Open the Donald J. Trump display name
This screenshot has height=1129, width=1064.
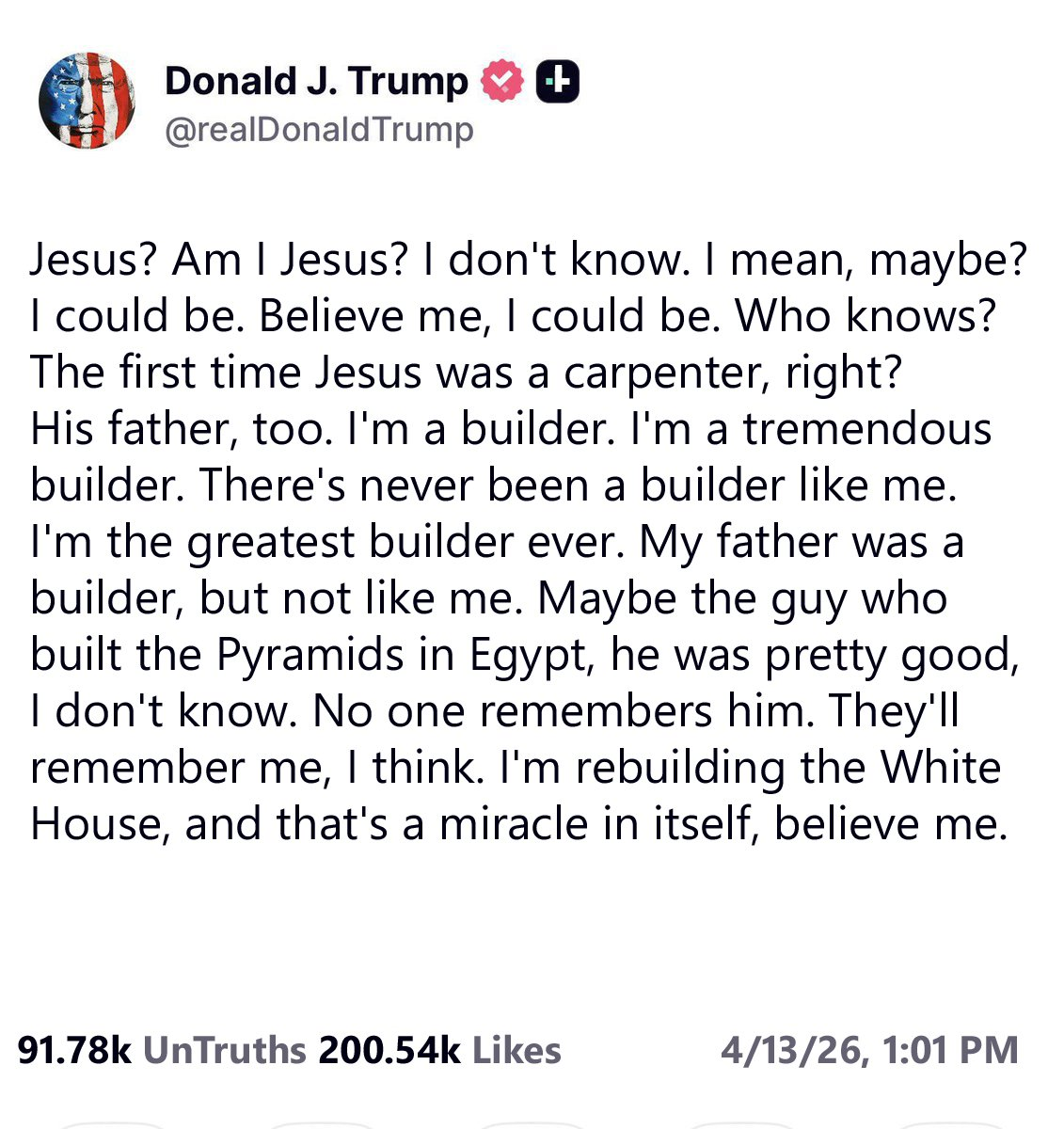[x=316, y=82]
